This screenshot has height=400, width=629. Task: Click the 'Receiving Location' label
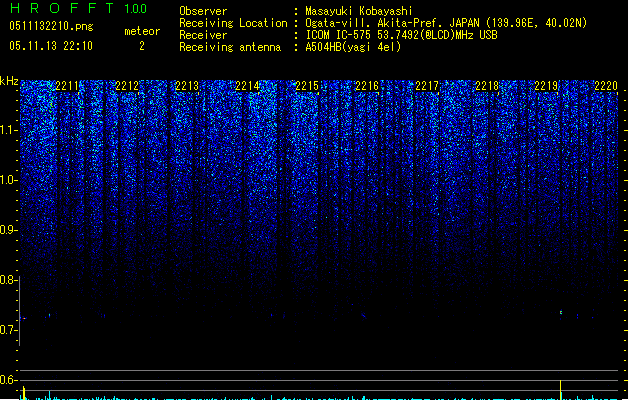(x=233, y=23)
